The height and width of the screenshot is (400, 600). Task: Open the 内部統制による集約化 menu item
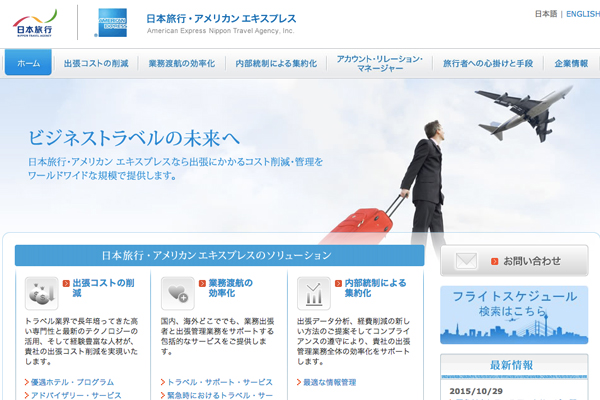tap(276, 64)
